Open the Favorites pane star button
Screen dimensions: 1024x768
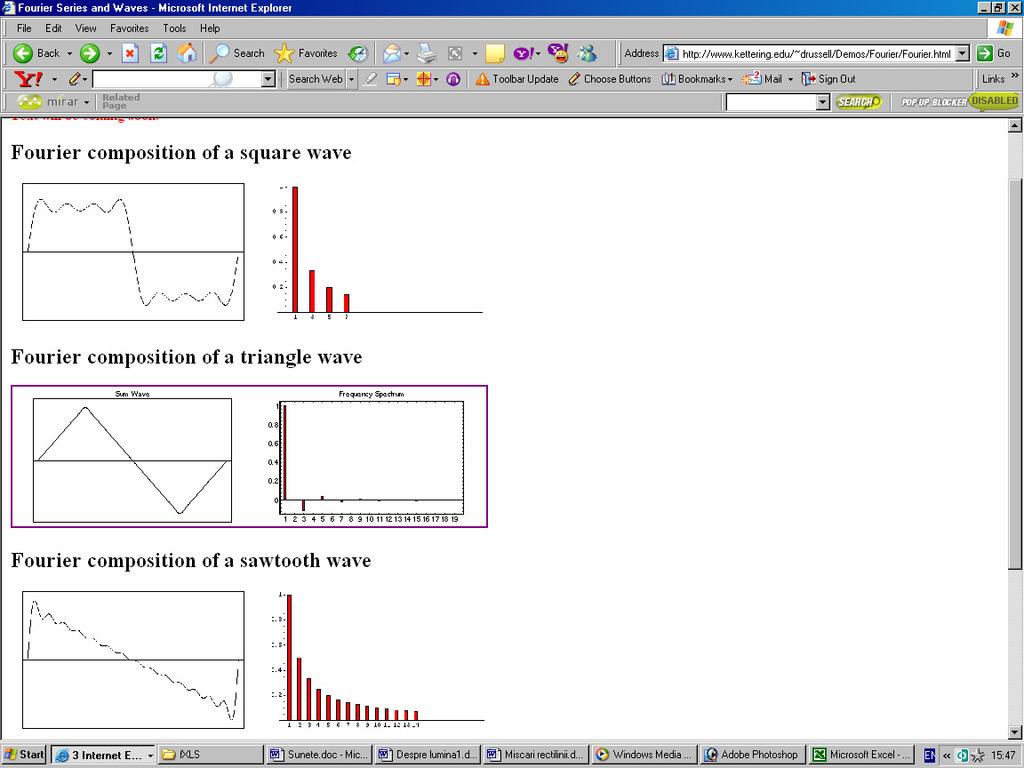(x=306, y=54)
